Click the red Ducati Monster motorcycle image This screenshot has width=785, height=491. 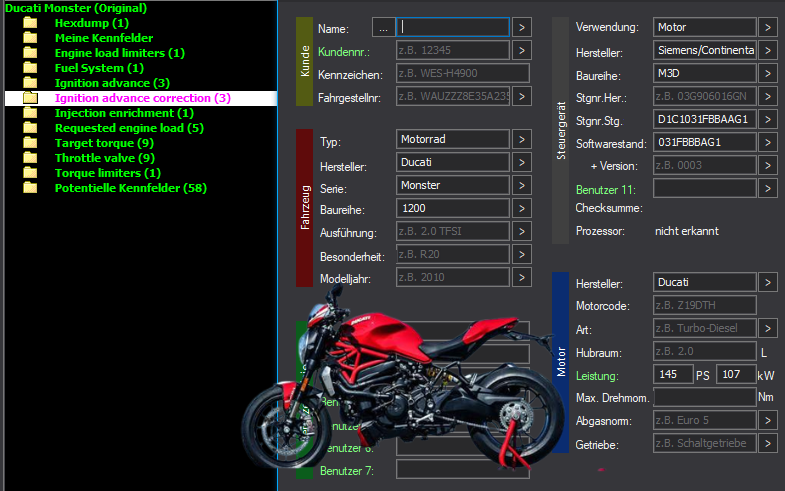pos(403,378)
